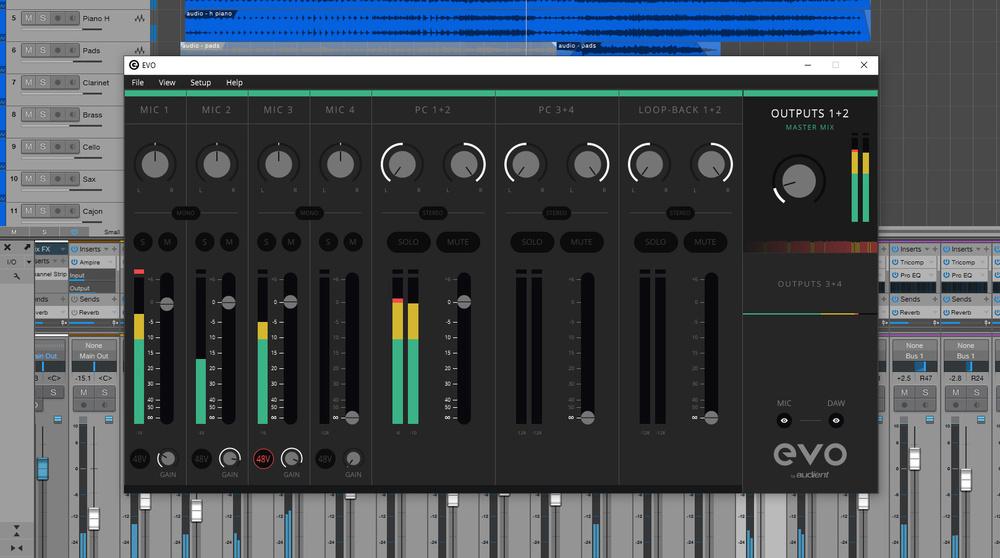Enable input monitor on Sax track
Viewport: 1000px width, 558px height.
[73, 179]
